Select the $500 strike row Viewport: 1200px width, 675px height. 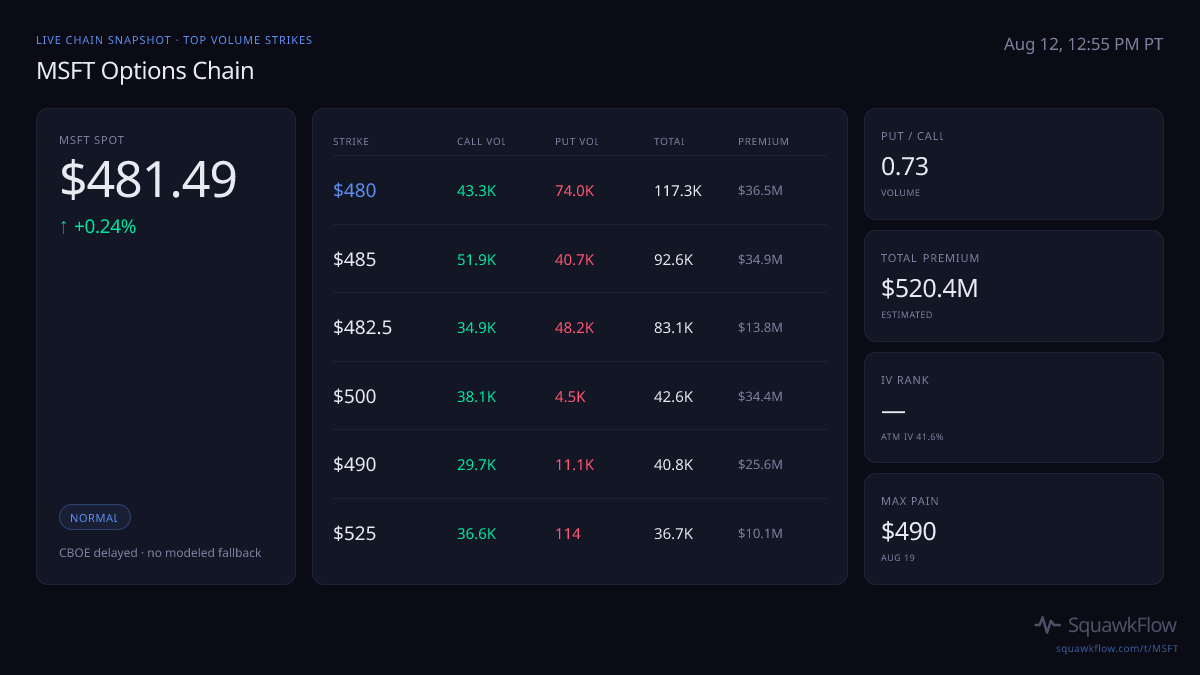580,396
